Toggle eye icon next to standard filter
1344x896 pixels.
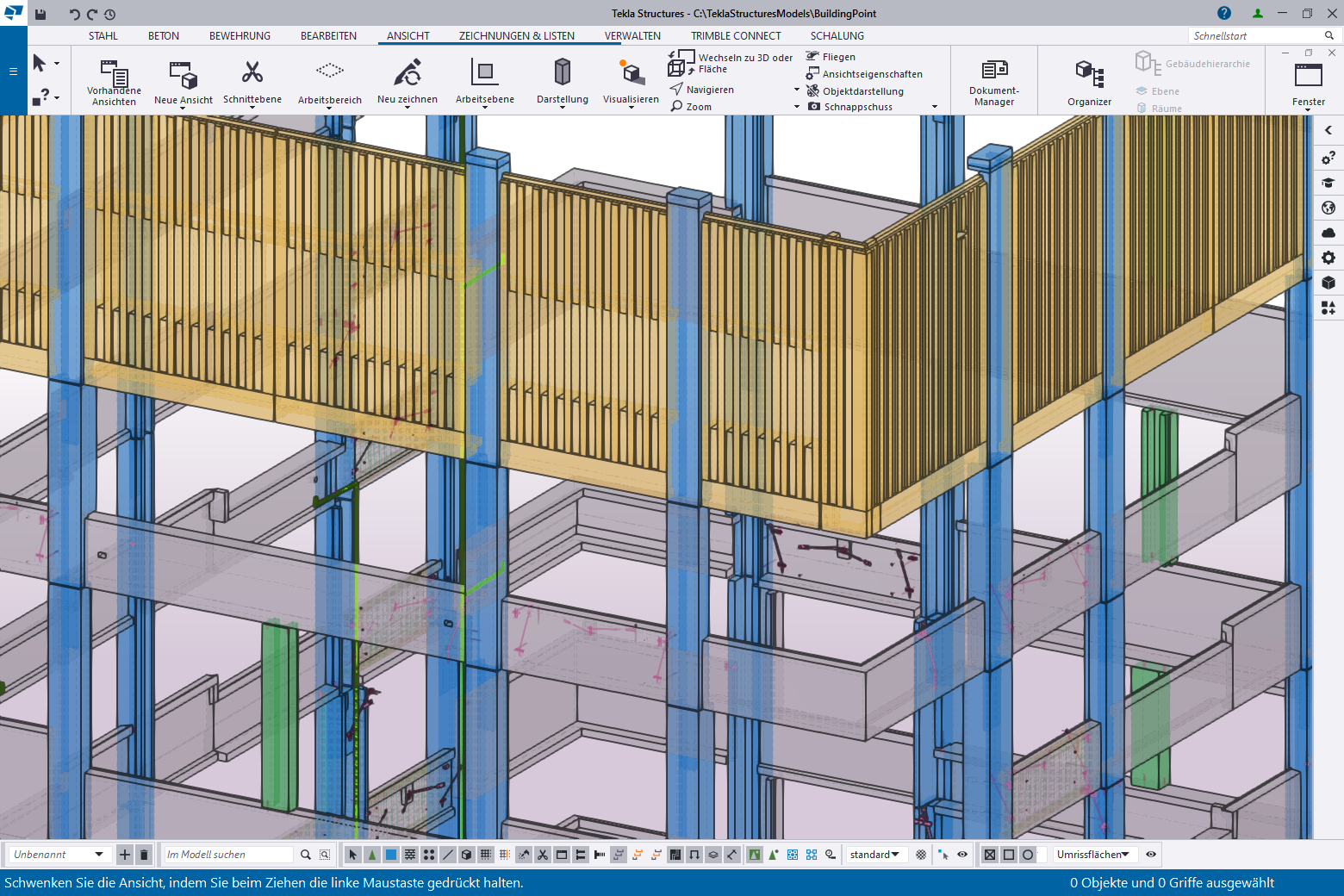962,855
